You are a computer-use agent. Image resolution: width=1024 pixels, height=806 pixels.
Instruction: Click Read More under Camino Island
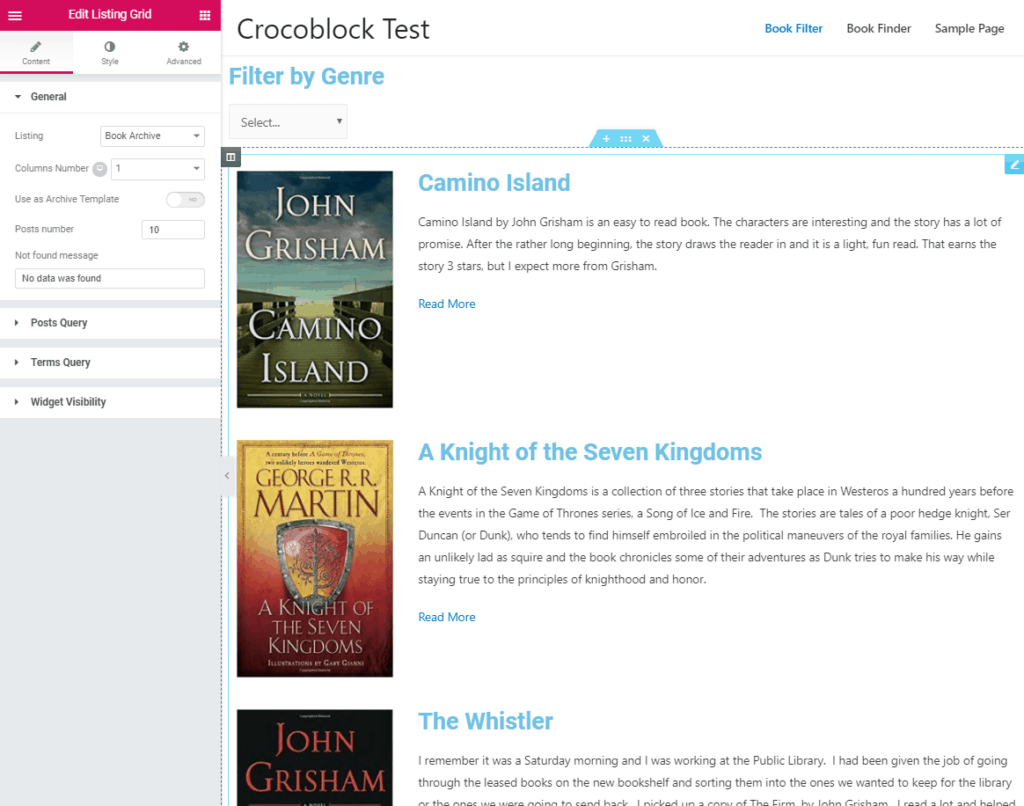[446, 303]
